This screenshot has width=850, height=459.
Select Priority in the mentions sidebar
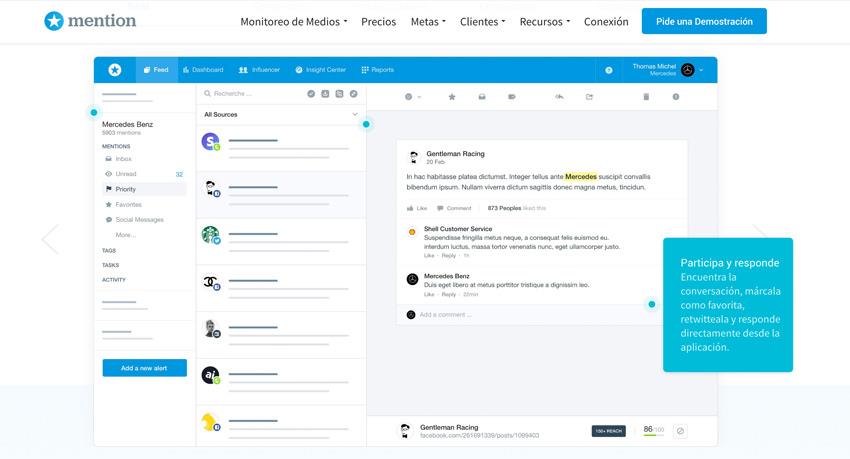(144, 189)
